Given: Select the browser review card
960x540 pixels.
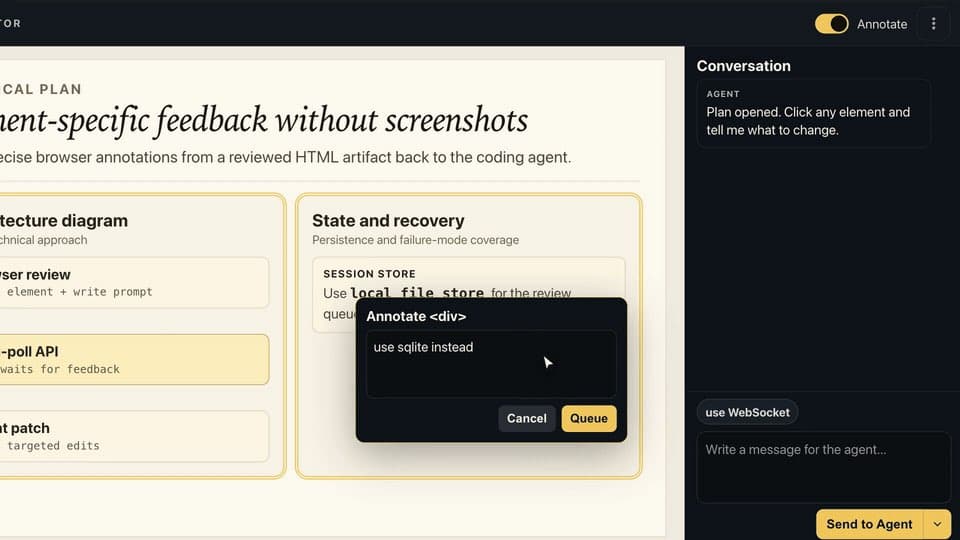Looking at the screenshot, I should tap(132, 282).
